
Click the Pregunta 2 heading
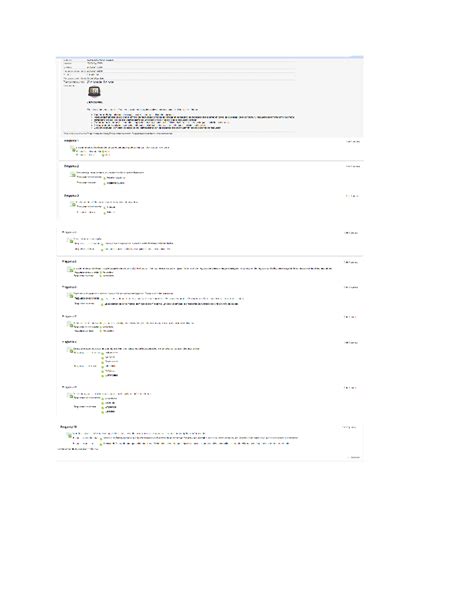[72, 167]
